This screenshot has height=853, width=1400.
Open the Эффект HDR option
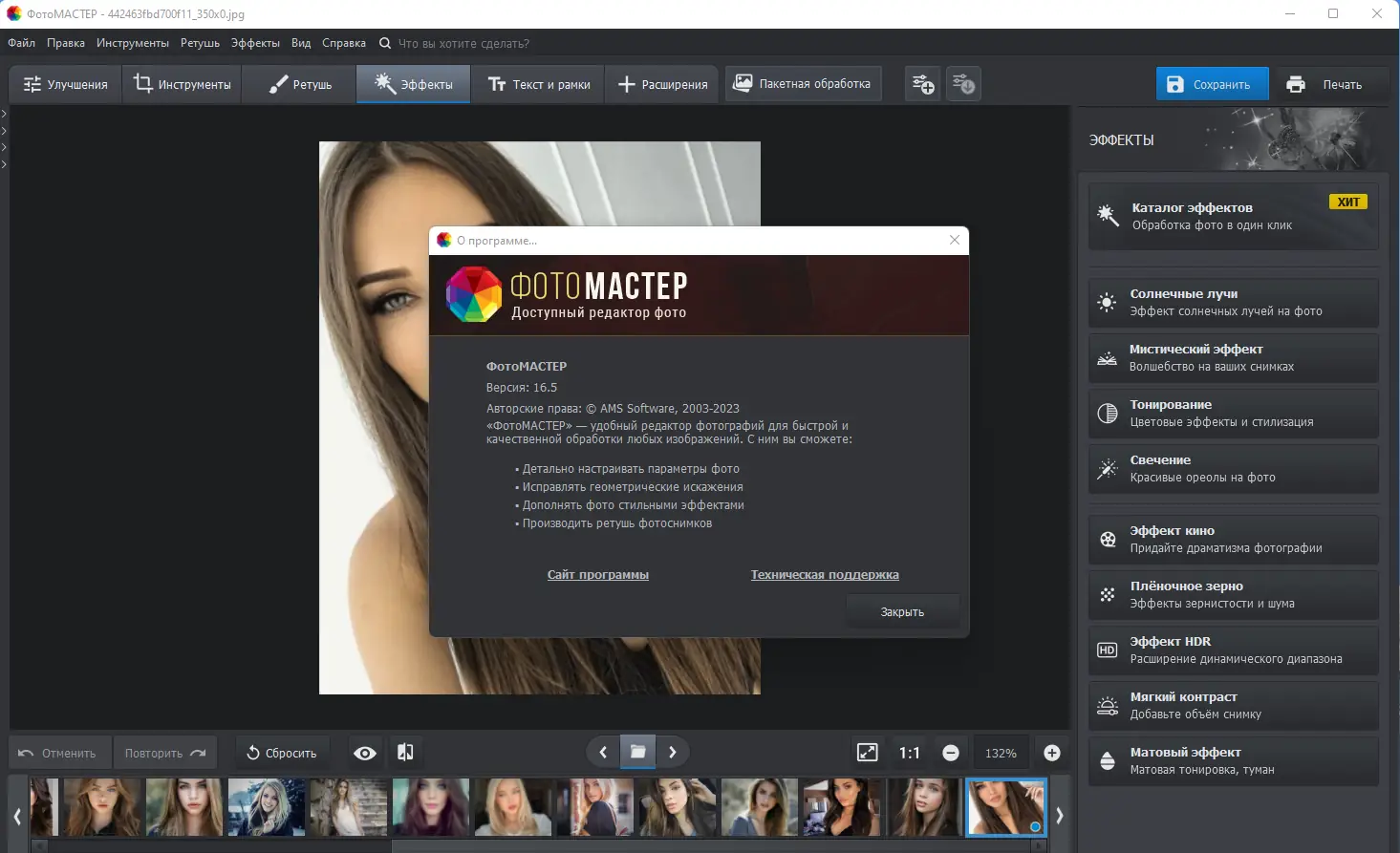(x=1233, y=650)
